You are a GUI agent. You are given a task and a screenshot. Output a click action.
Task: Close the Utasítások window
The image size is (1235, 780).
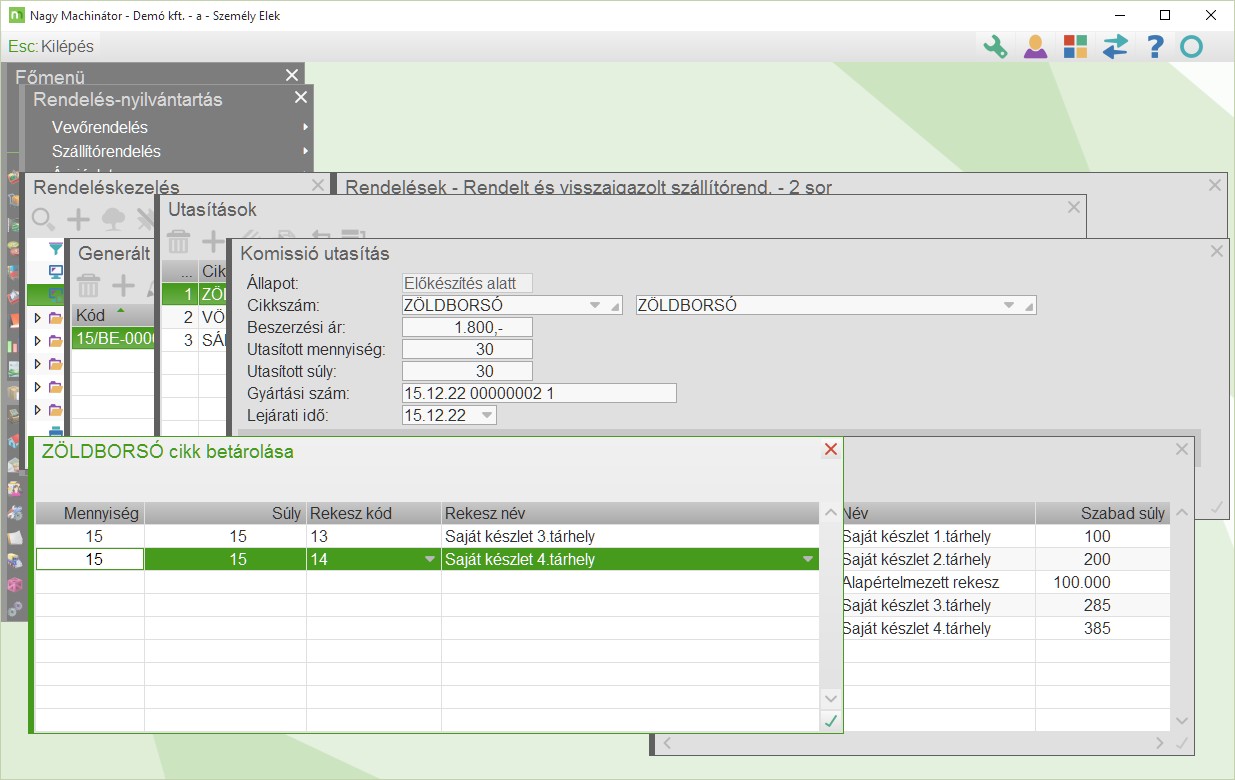click(x=1074, y=207)
